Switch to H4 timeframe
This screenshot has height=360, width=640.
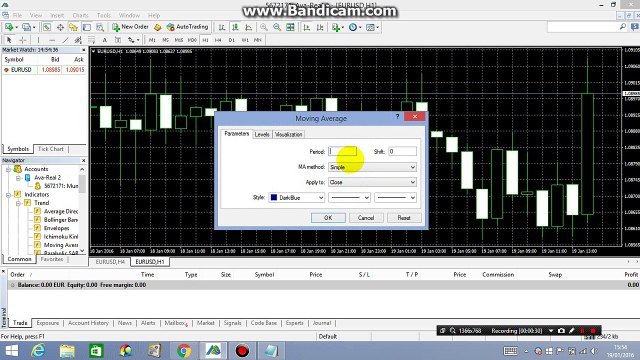[x=218, y=40]
